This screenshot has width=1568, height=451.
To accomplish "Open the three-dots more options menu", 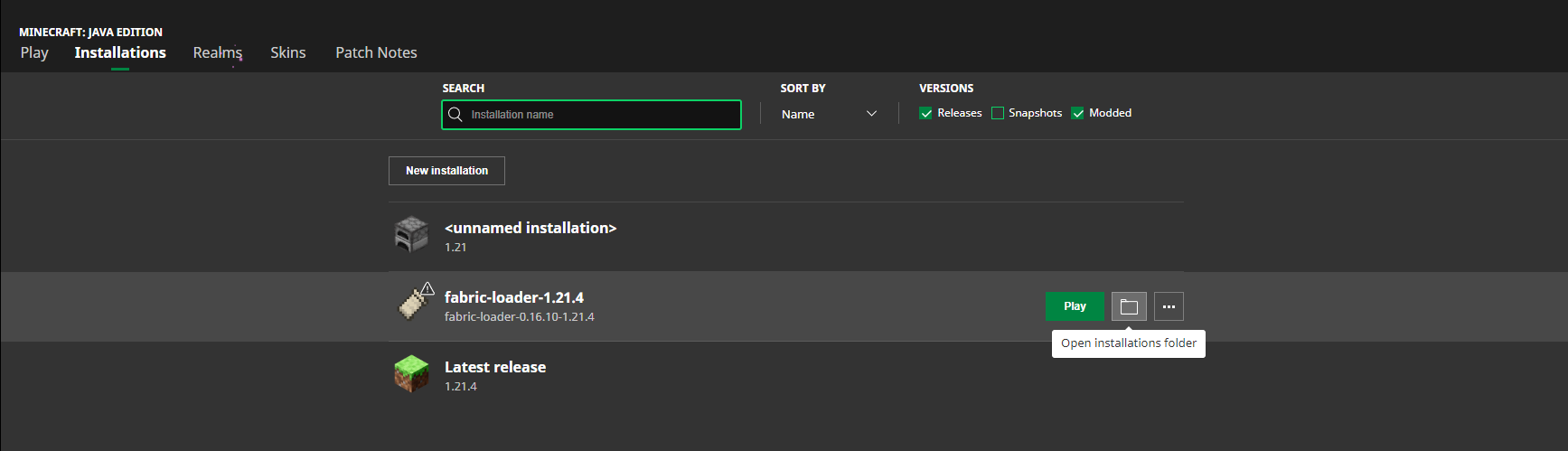I will (x=1169, y=306).
